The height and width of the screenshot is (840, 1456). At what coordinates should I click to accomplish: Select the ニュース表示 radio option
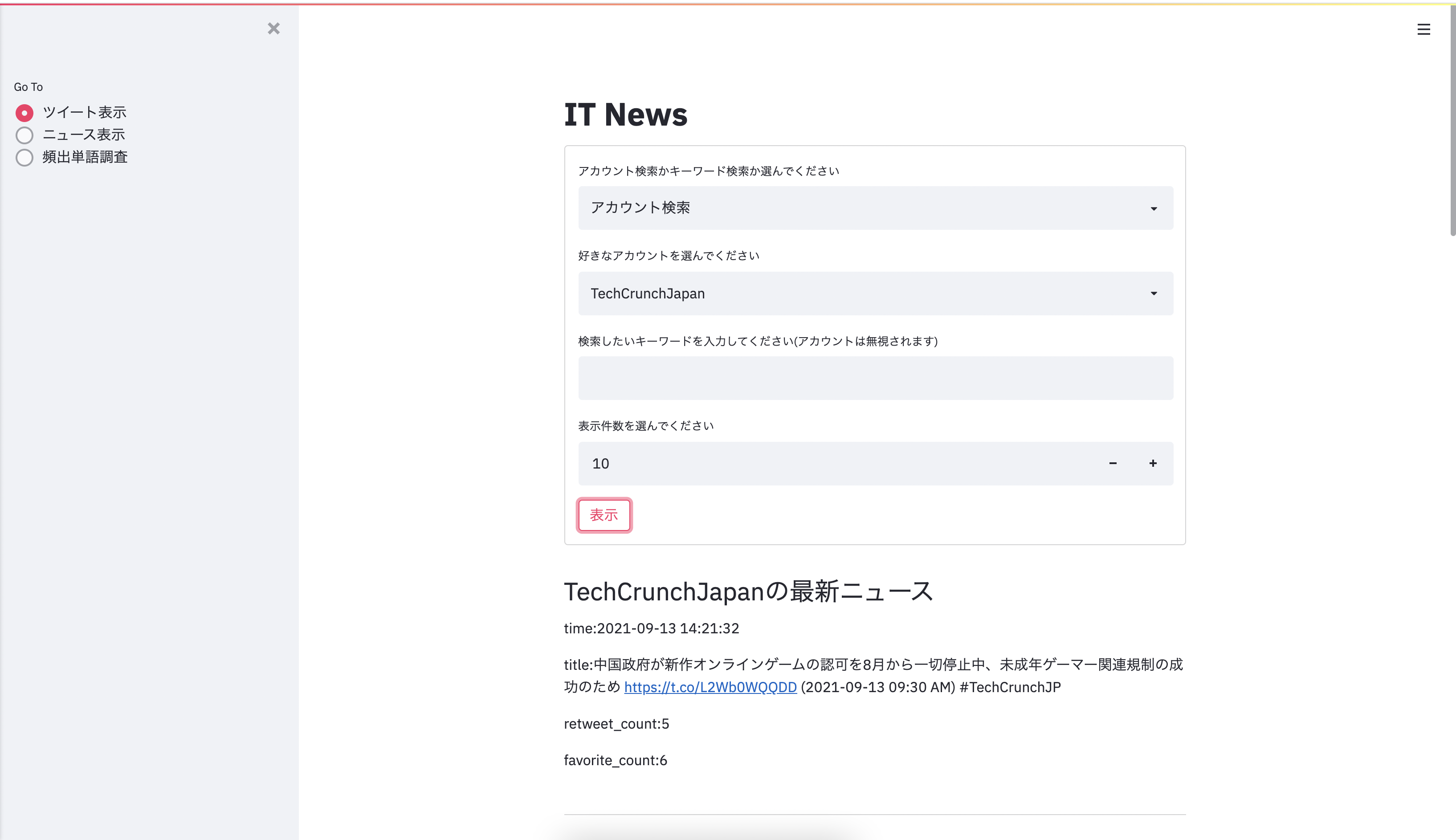pos(70,135)
